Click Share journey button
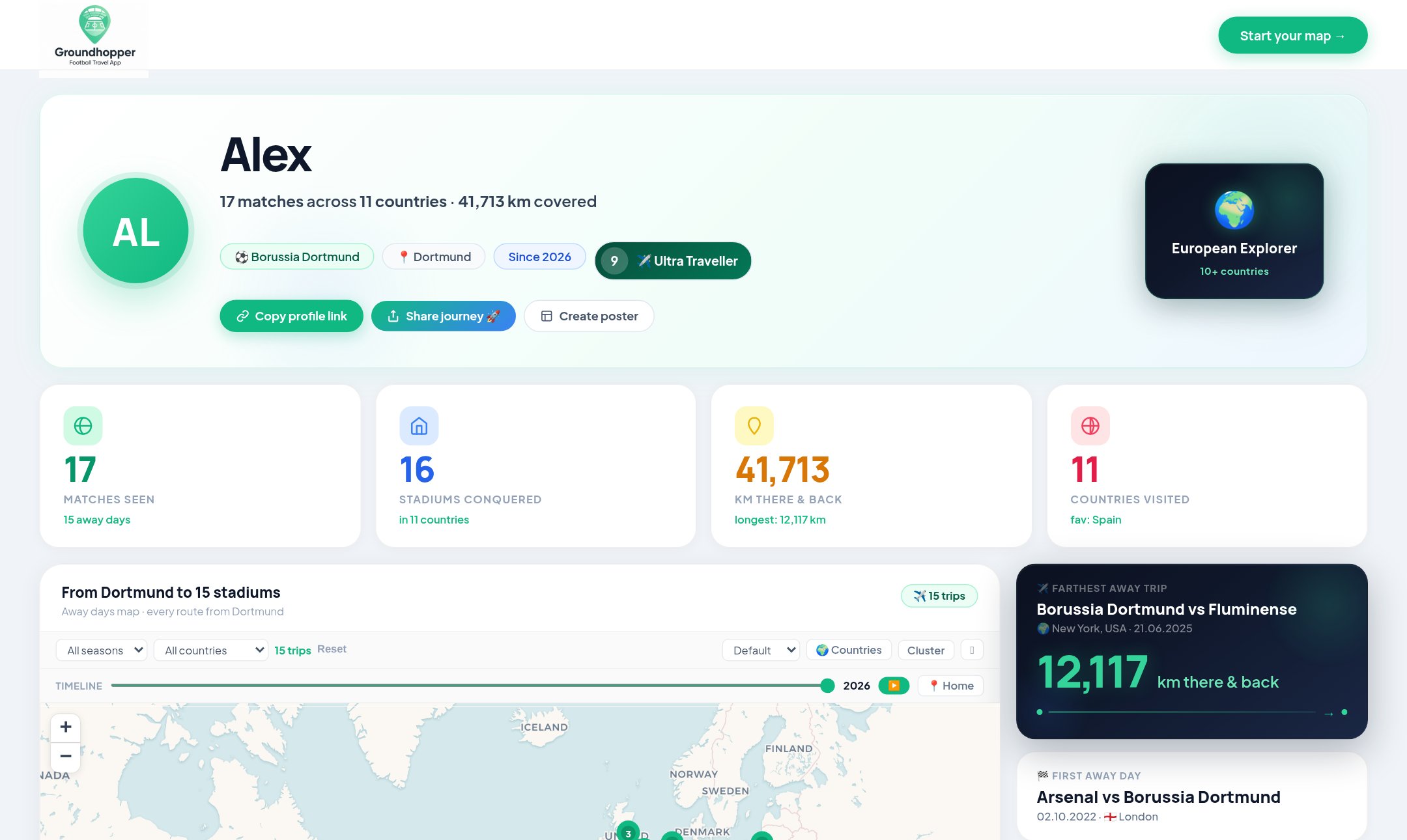The image size is (1407, 840). pos(444,316)
